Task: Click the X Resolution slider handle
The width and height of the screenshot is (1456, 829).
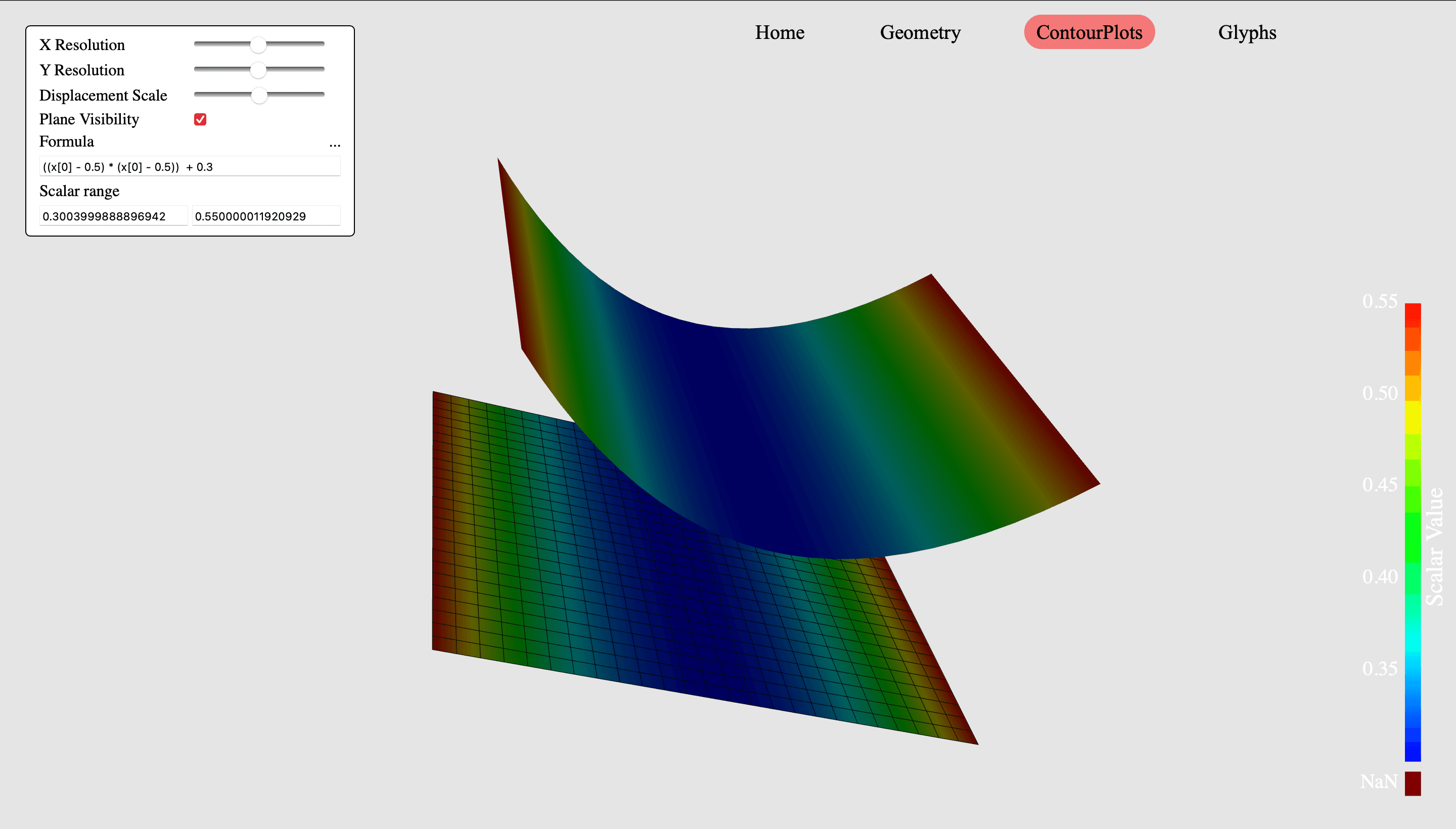Action: coord(258,44)
